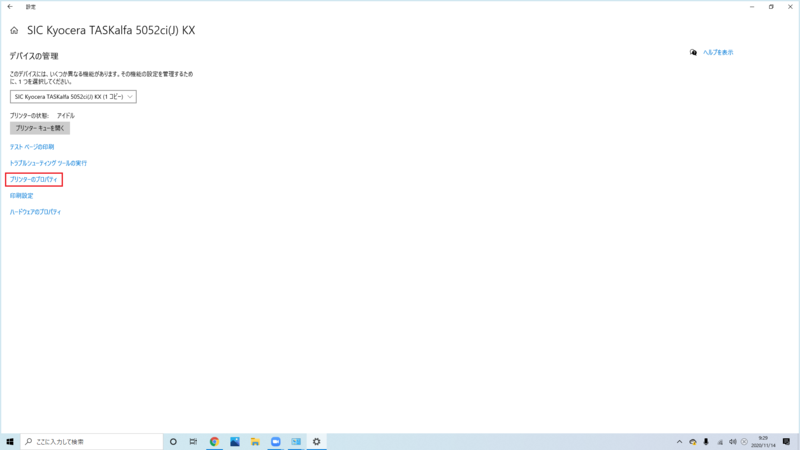Close the Settings window
This screenshot has width=800, height=450.
point(790,7)
